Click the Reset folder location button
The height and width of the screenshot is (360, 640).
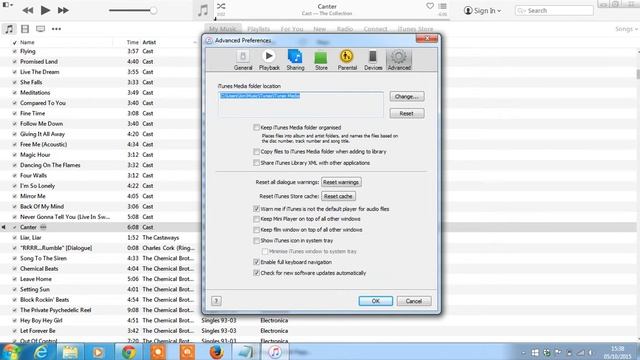(x=407, y=113)
